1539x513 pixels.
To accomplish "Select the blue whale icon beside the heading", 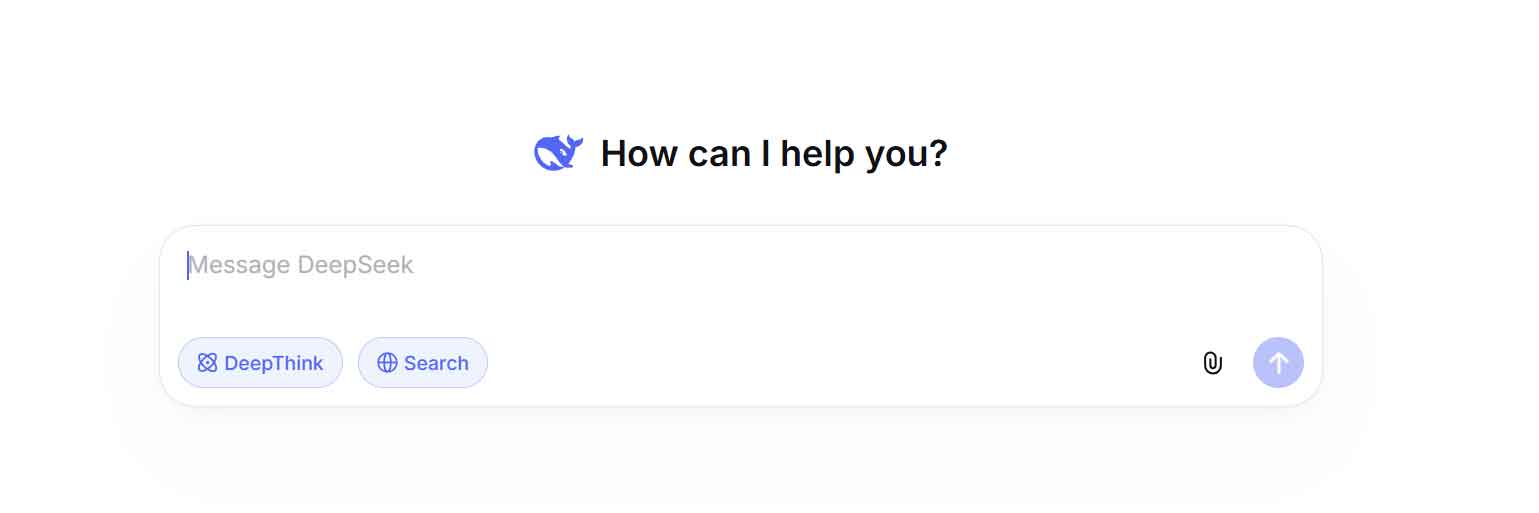I will (558, 153).
